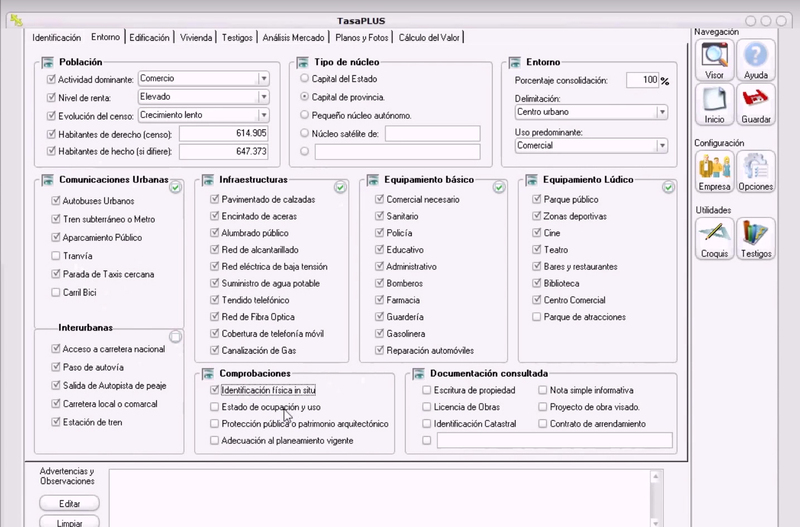Screen dimensions: 800x527
Task: Open Nivel de renta dropdown
Action: (x=263, y=97)
